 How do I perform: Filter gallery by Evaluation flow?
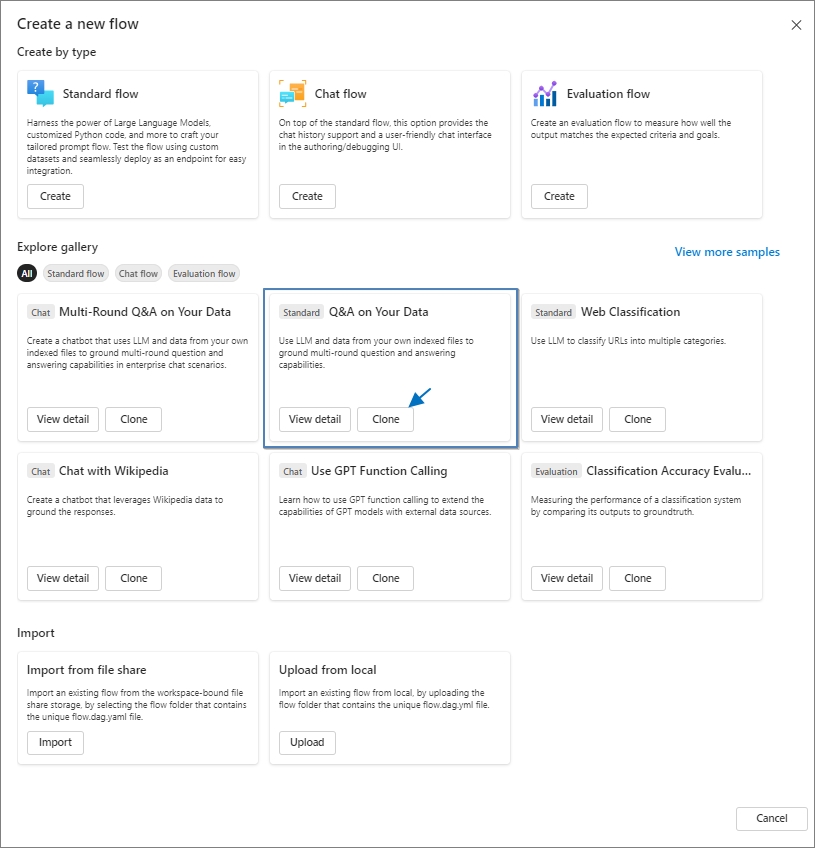point(204,274)
